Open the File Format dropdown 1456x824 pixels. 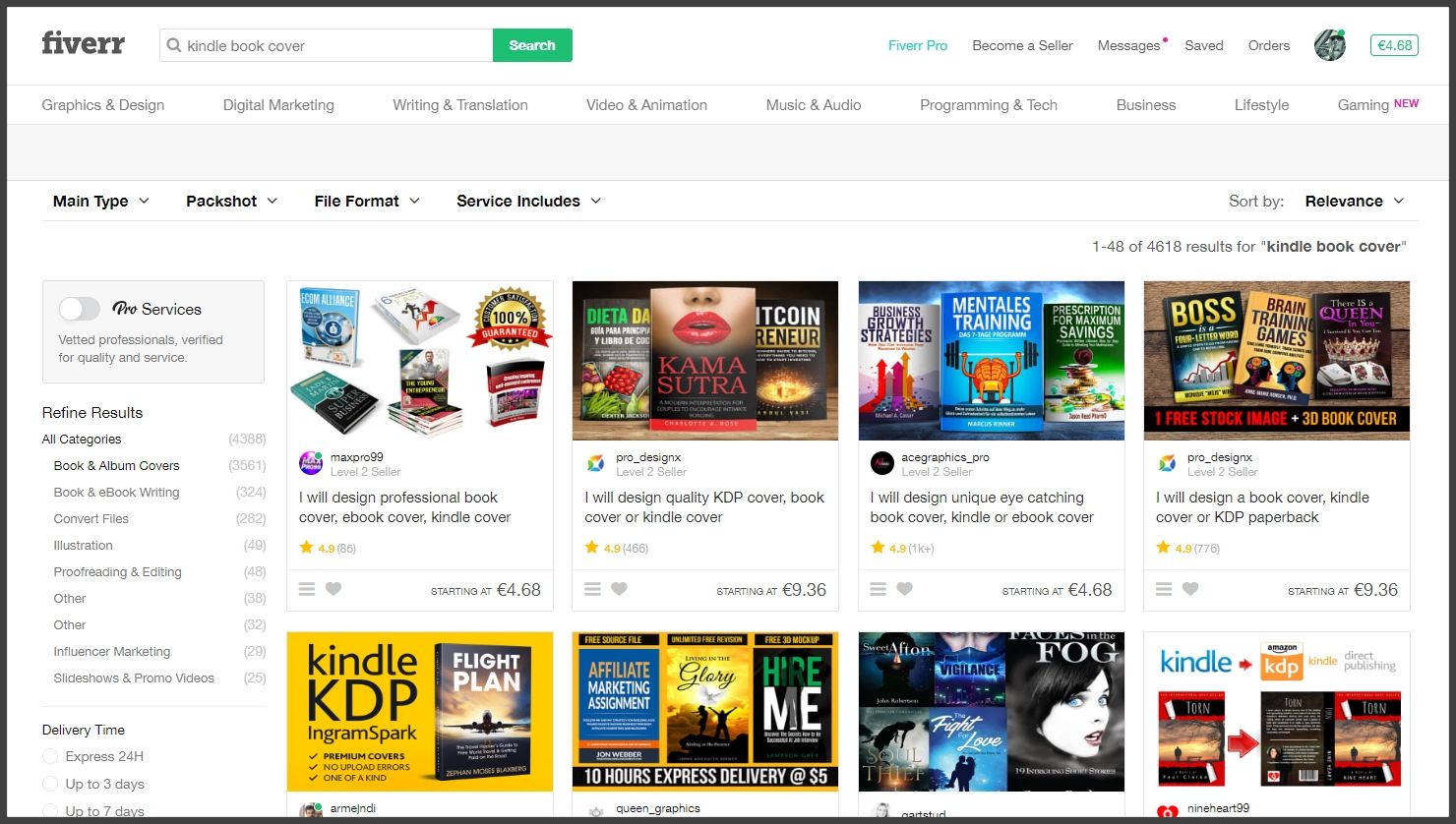coord(367,201)
